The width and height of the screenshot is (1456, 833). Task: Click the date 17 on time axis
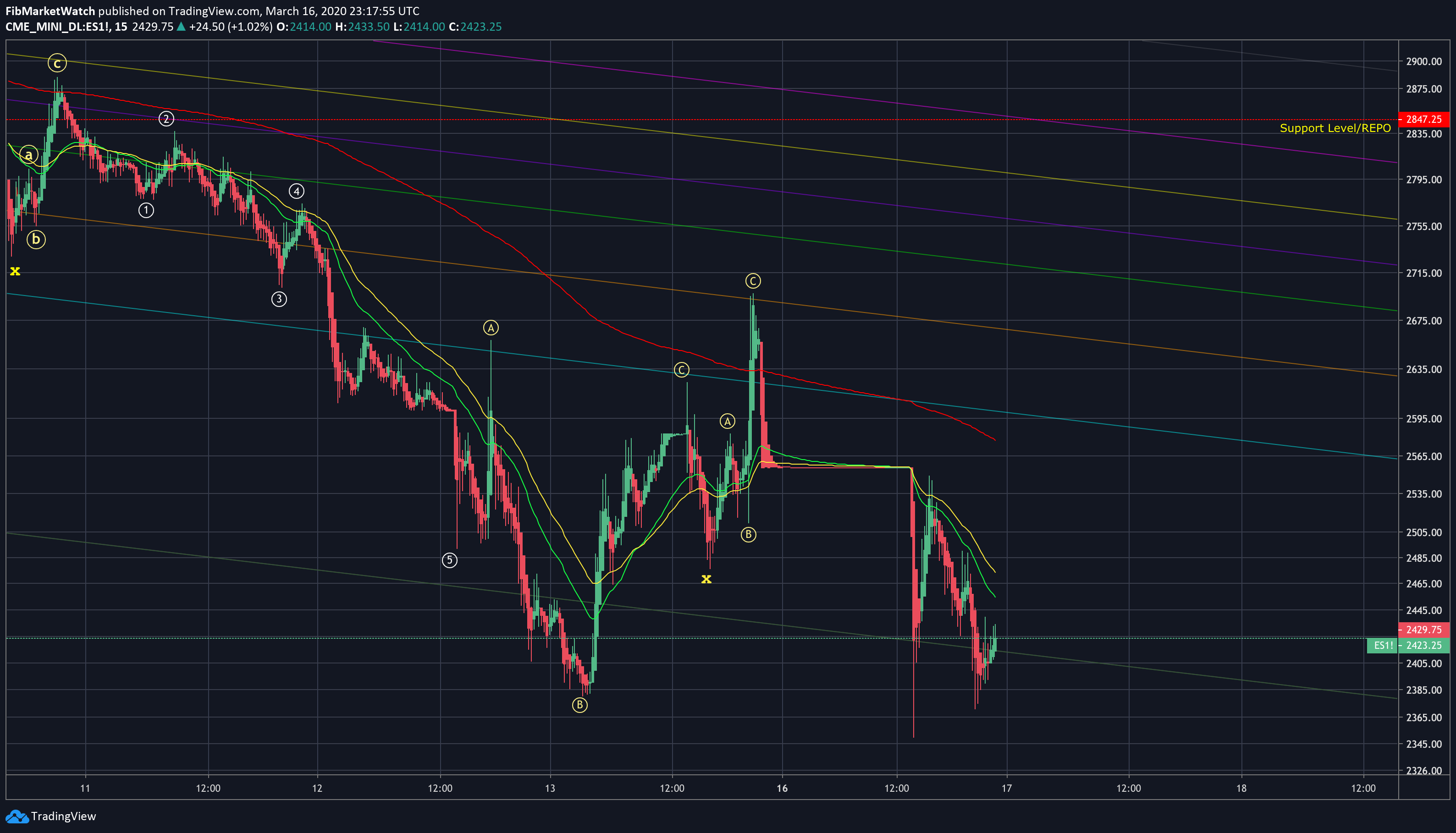(1007, 789)
